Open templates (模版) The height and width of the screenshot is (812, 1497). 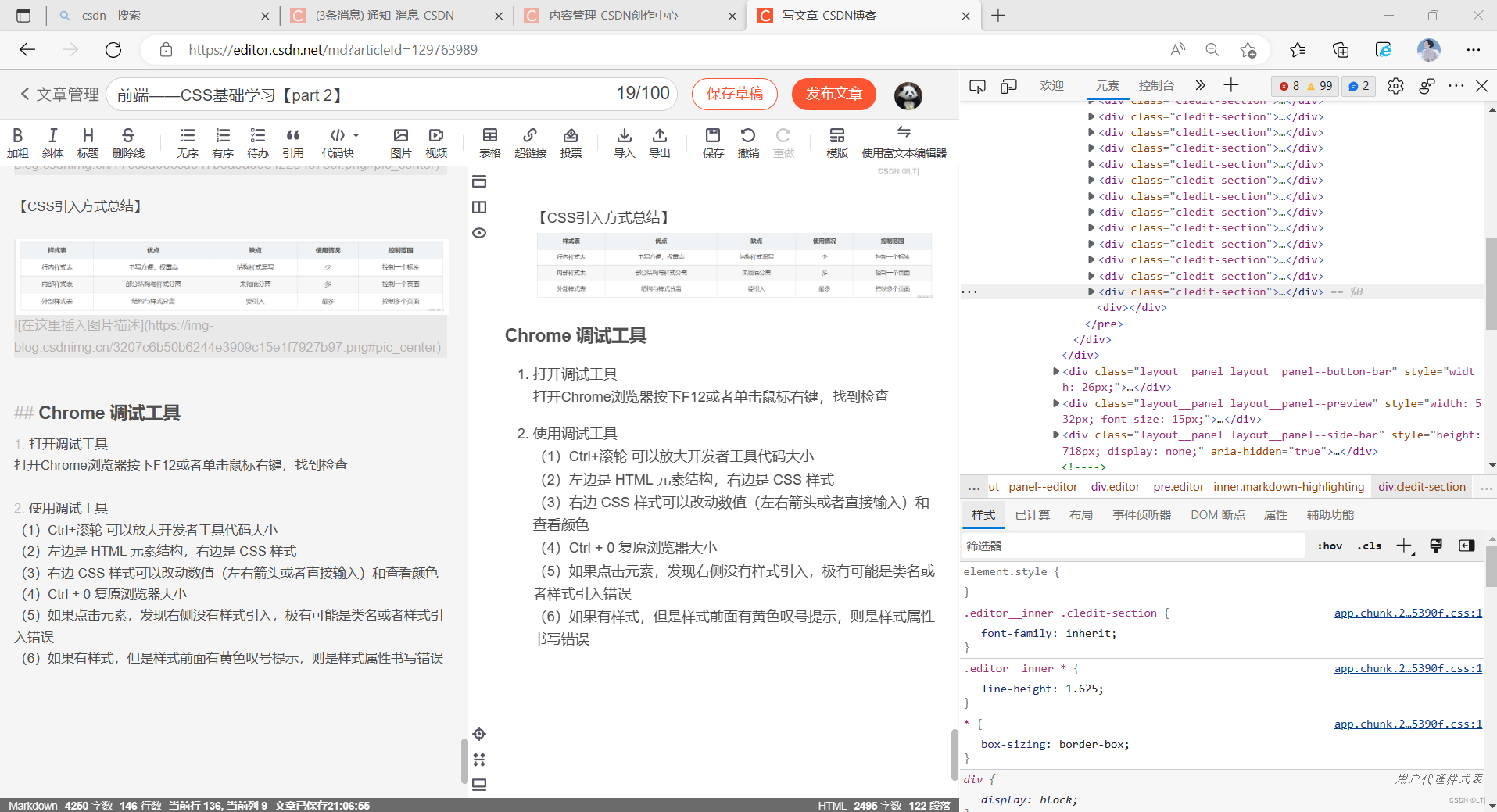click(x=837, y=143)
